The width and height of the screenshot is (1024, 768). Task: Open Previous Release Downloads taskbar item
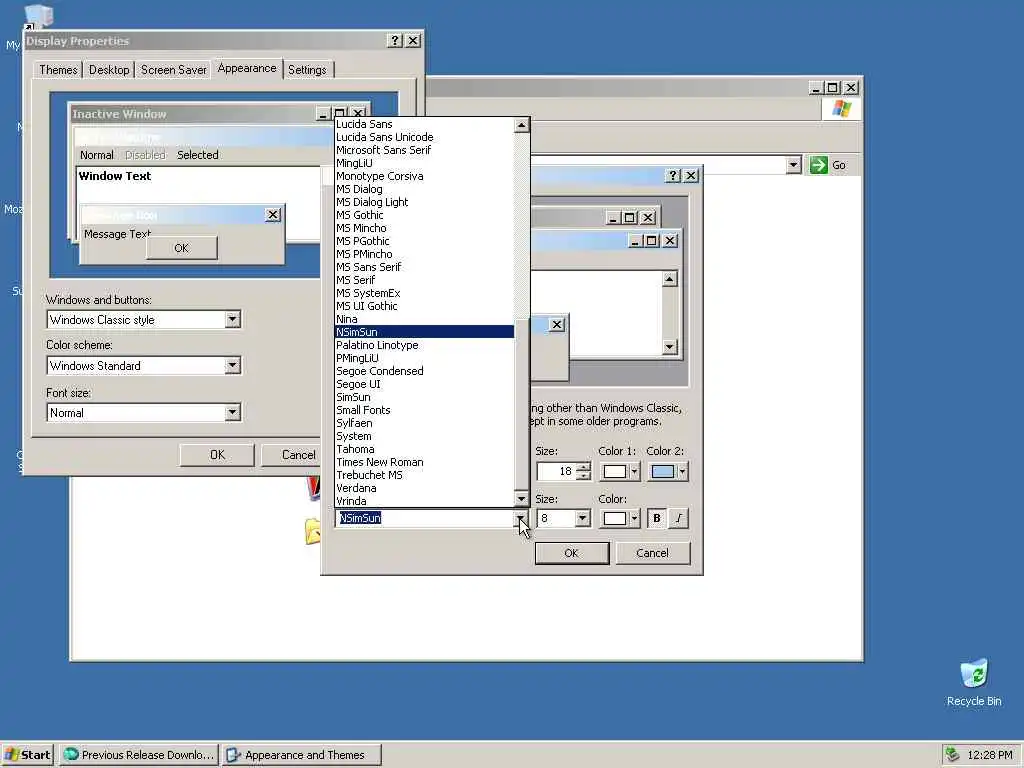point(139,755)
